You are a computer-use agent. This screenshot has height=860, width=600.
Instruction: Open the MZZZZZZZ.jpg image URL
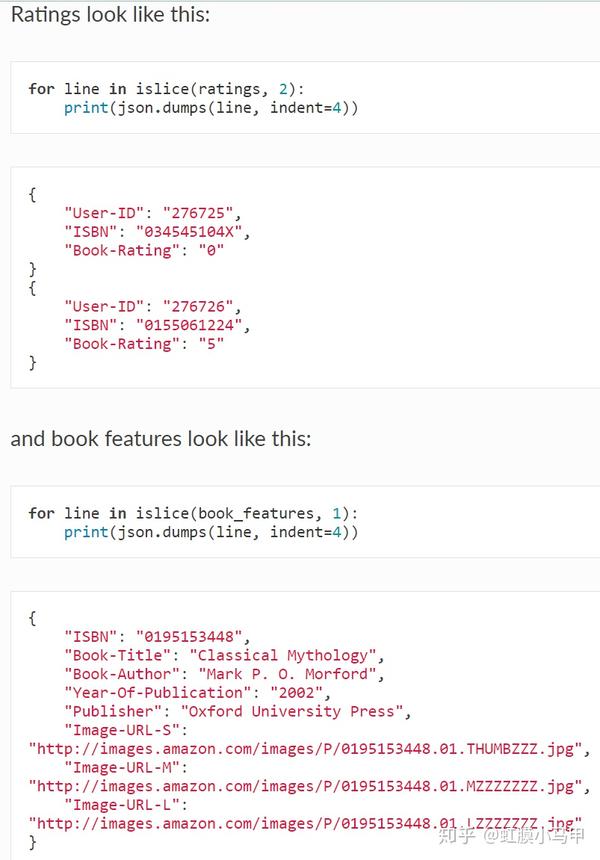point(308,787)
